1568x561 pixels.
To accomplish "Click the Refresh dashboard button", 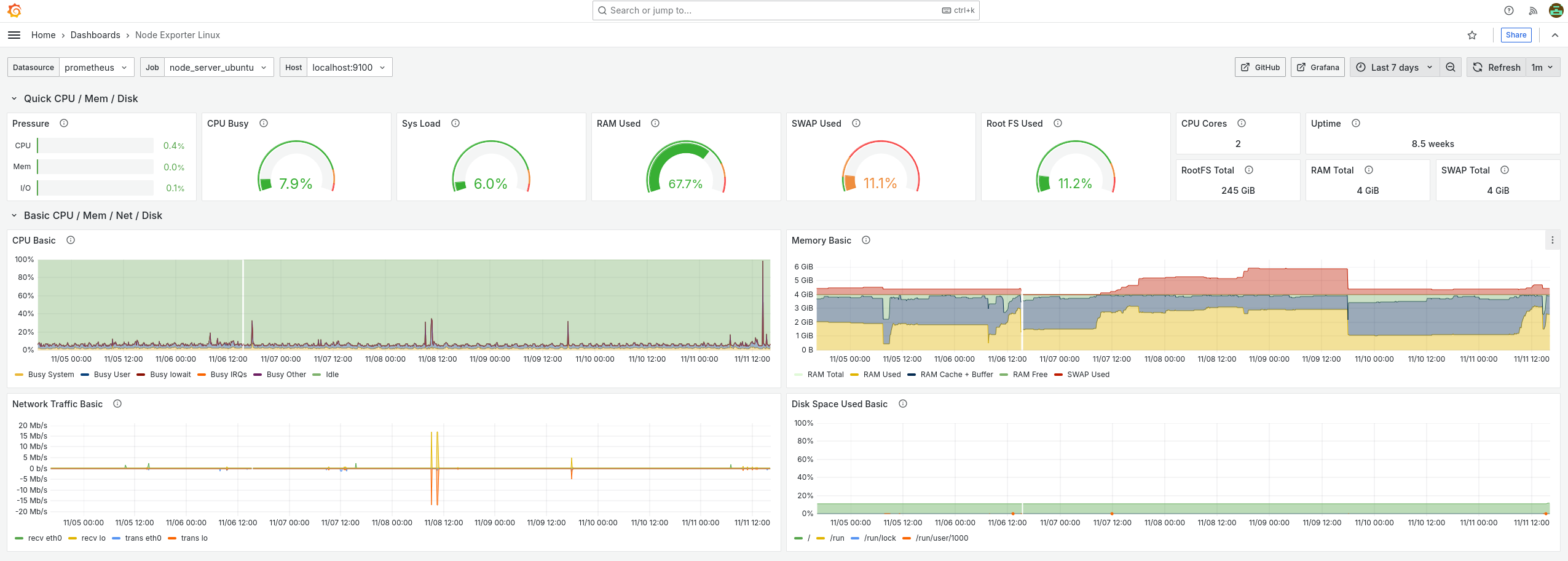I will click(1497, 67).
